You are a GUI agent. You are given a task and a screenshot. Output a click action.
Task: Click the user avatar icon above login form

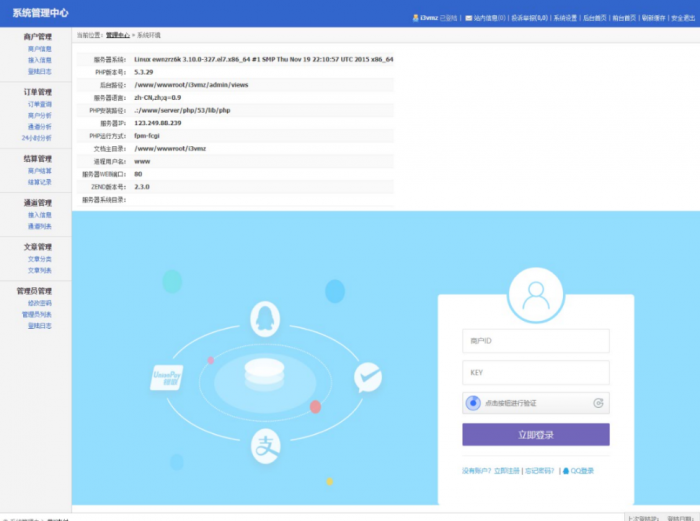click(536, 295)
